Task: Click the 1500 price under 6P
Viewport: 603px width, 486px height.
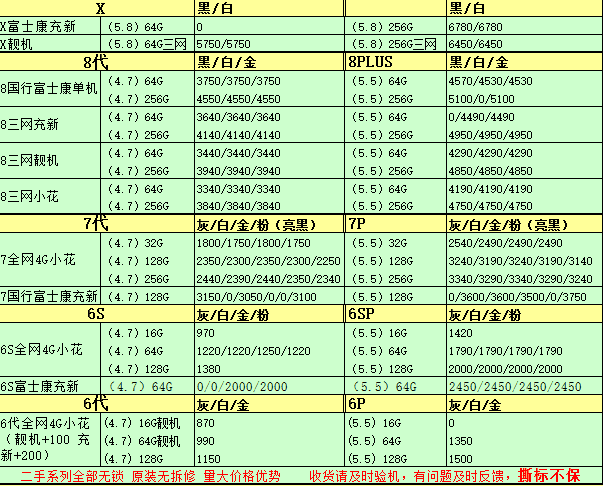Action: click(462, 458)
